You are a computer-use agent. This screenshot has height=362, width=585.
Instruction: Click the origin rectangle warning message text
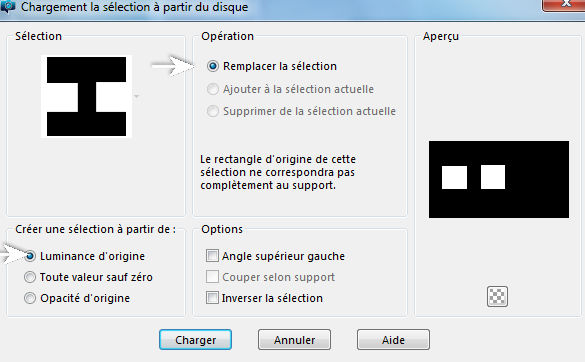(x=278, y=172)
